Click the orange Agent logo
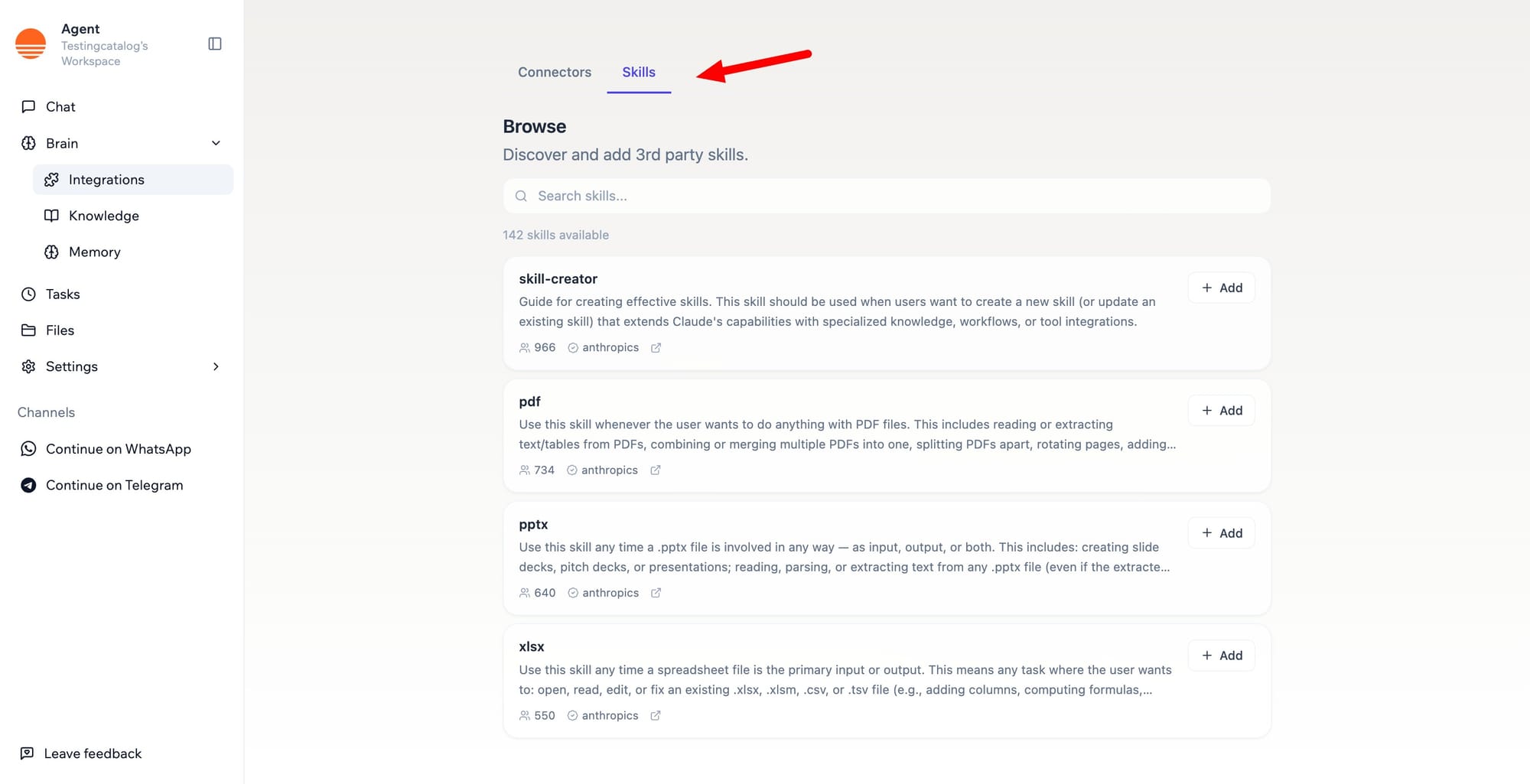 [x=31, y=44]
